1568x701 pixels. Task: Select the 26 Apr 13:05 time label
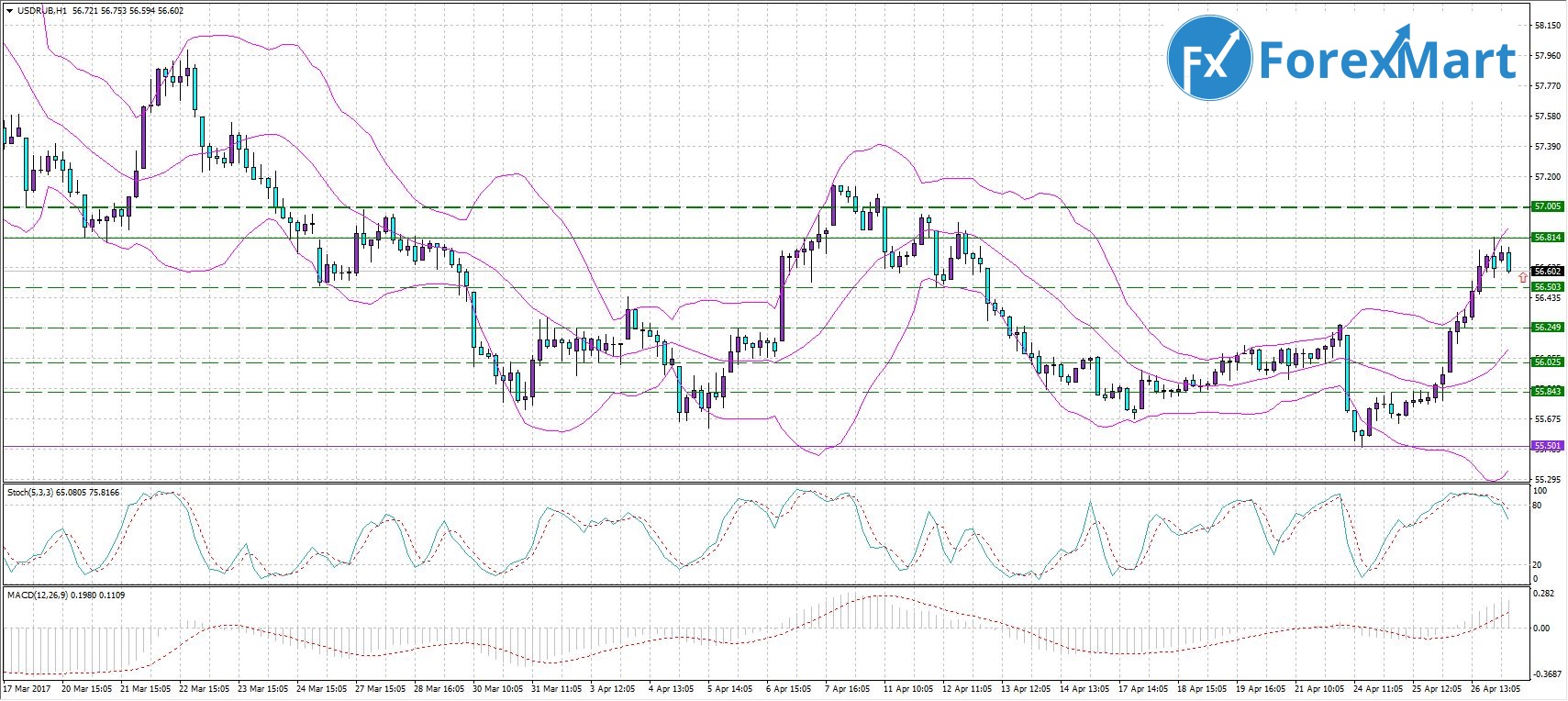1496,688
